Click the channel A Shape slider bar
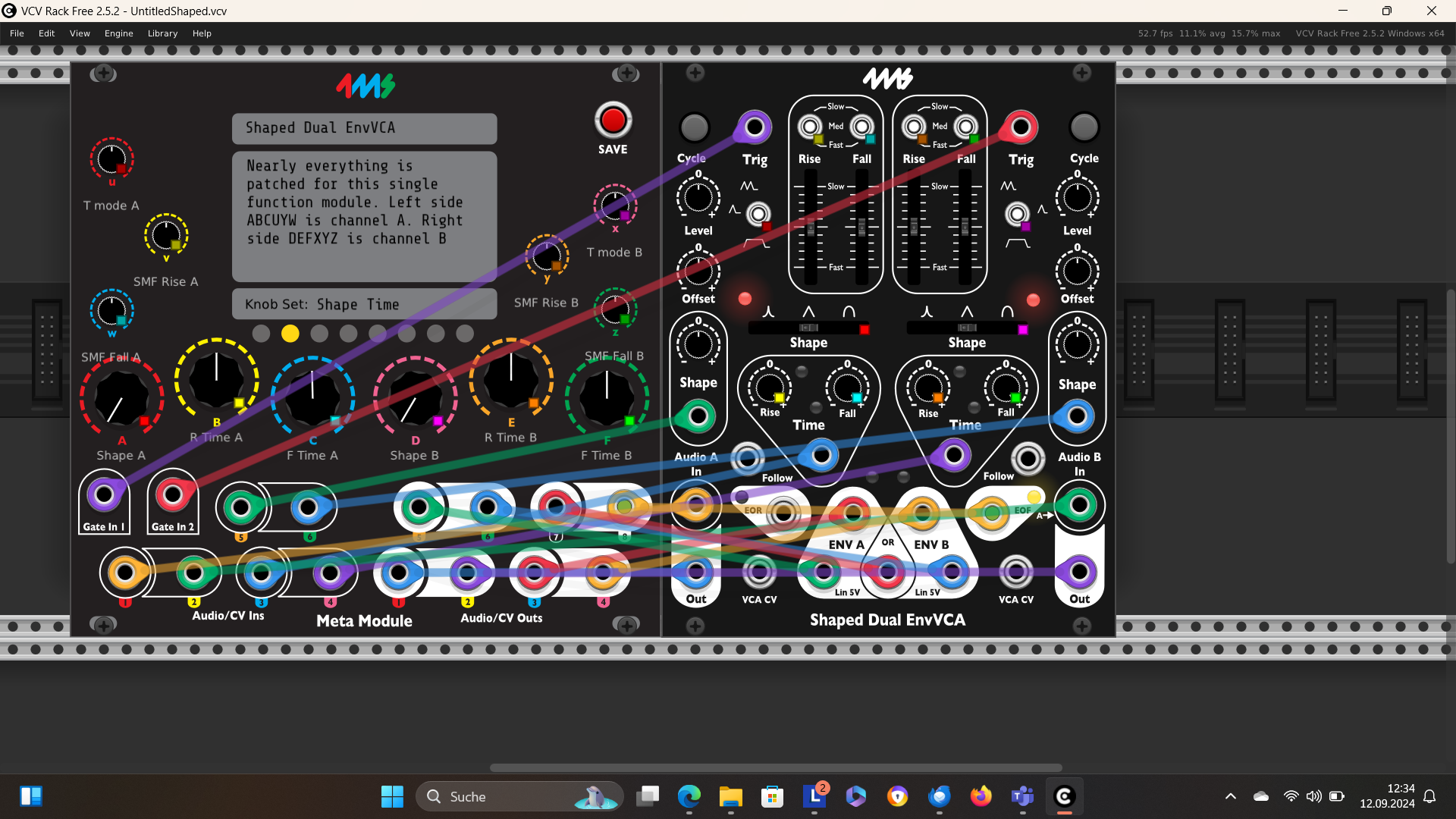The image size is (1456, 819). [808, 328]
